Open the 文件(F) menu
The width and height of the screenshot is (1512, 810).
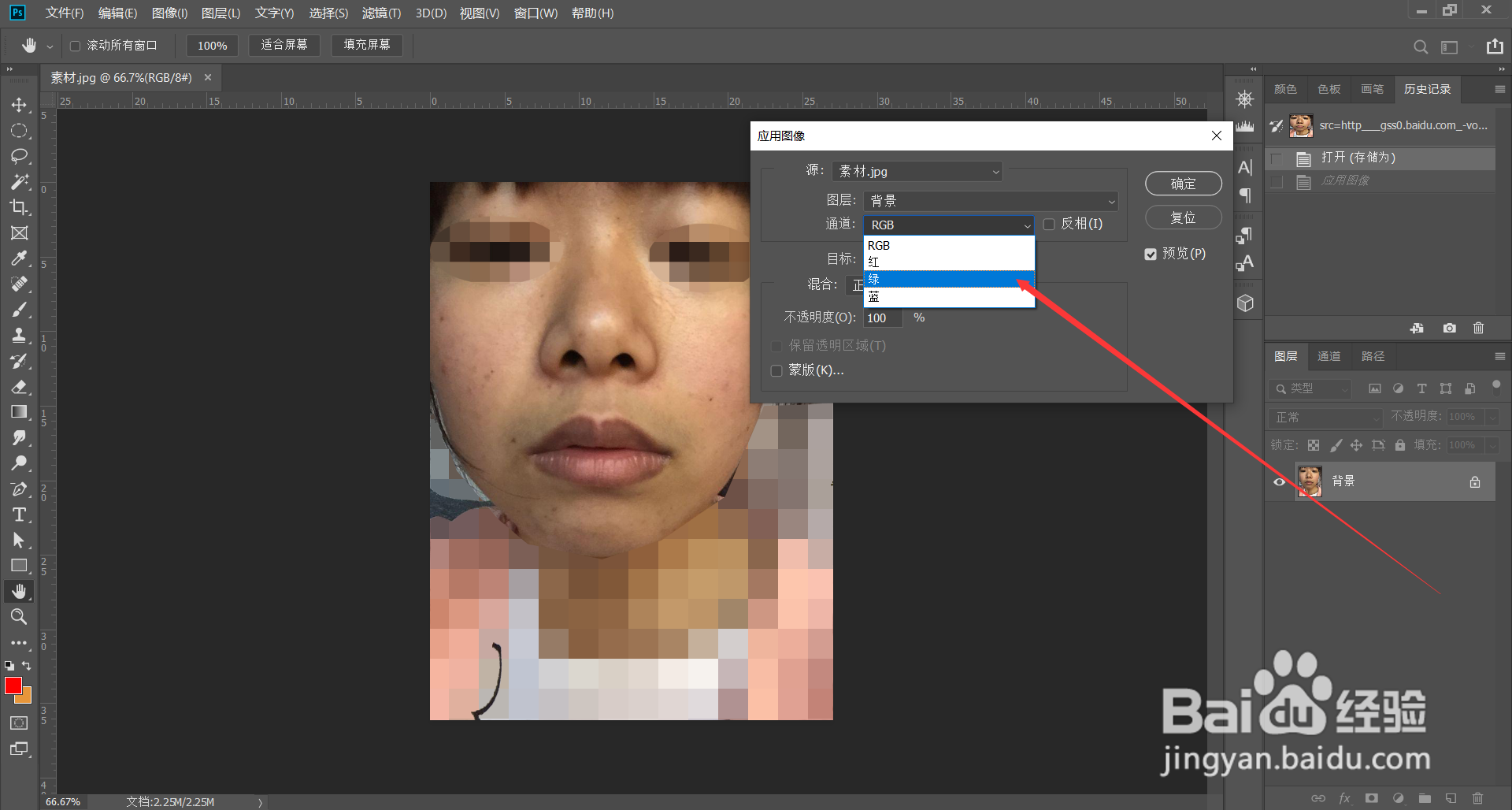[x=65, y=13]
